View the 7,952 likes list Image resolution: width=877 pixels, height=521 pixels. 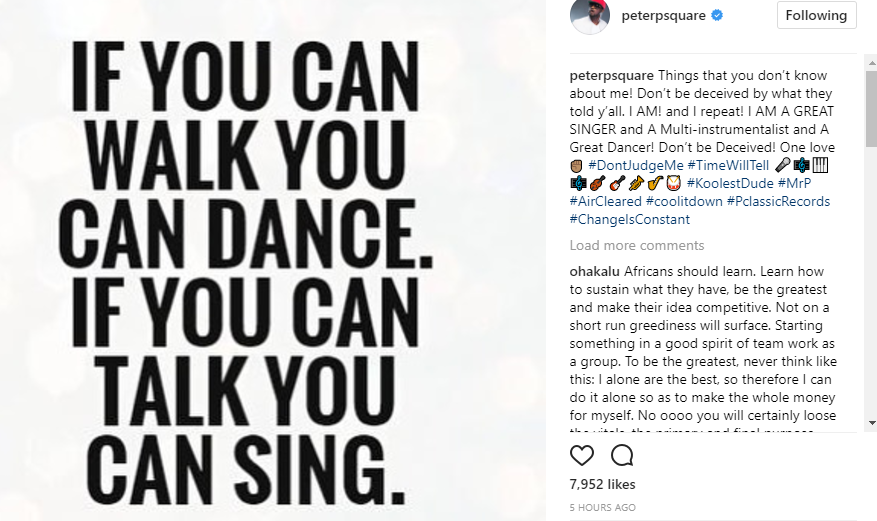click(x=602, y=485)
